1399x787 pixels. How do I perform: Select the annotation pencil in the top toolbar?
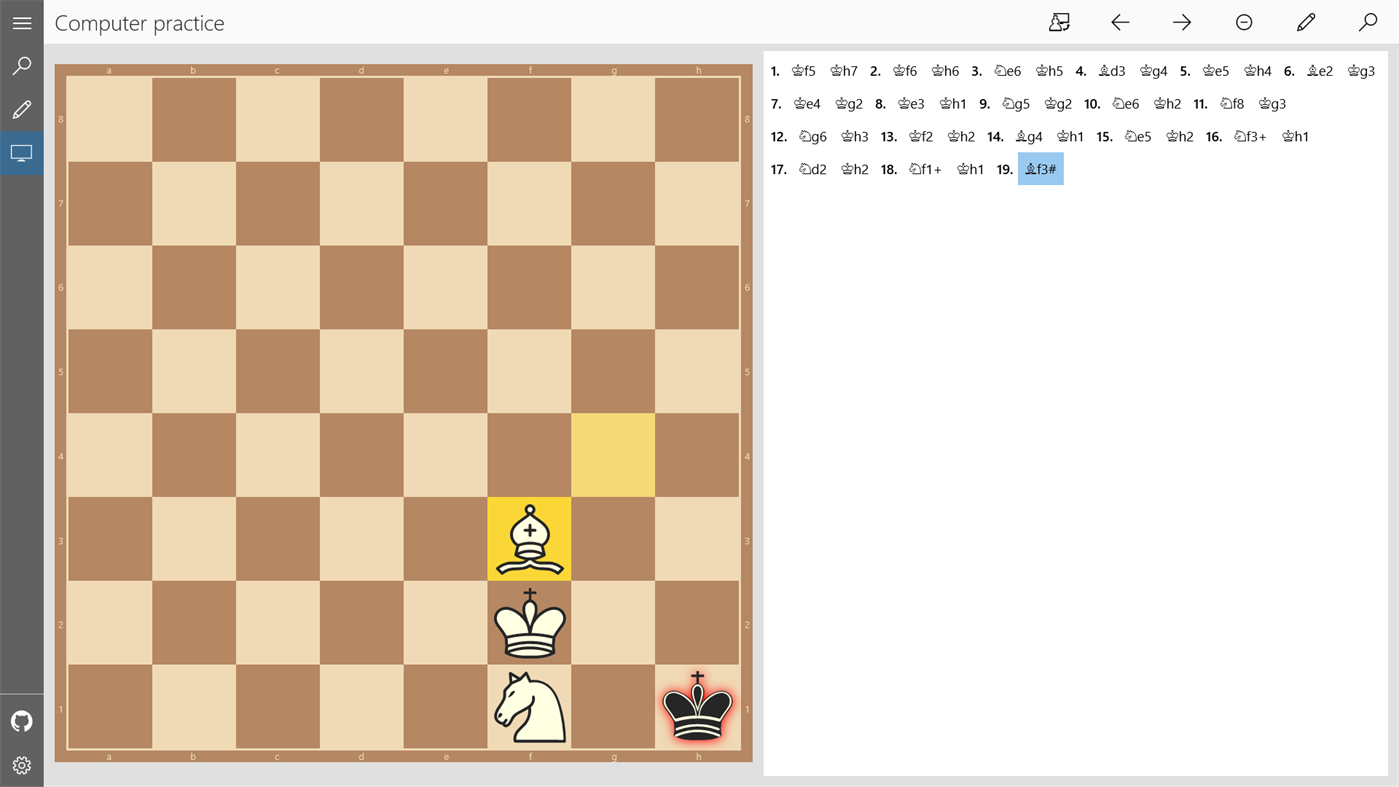pyautogui.click(x=1305, y=21)
